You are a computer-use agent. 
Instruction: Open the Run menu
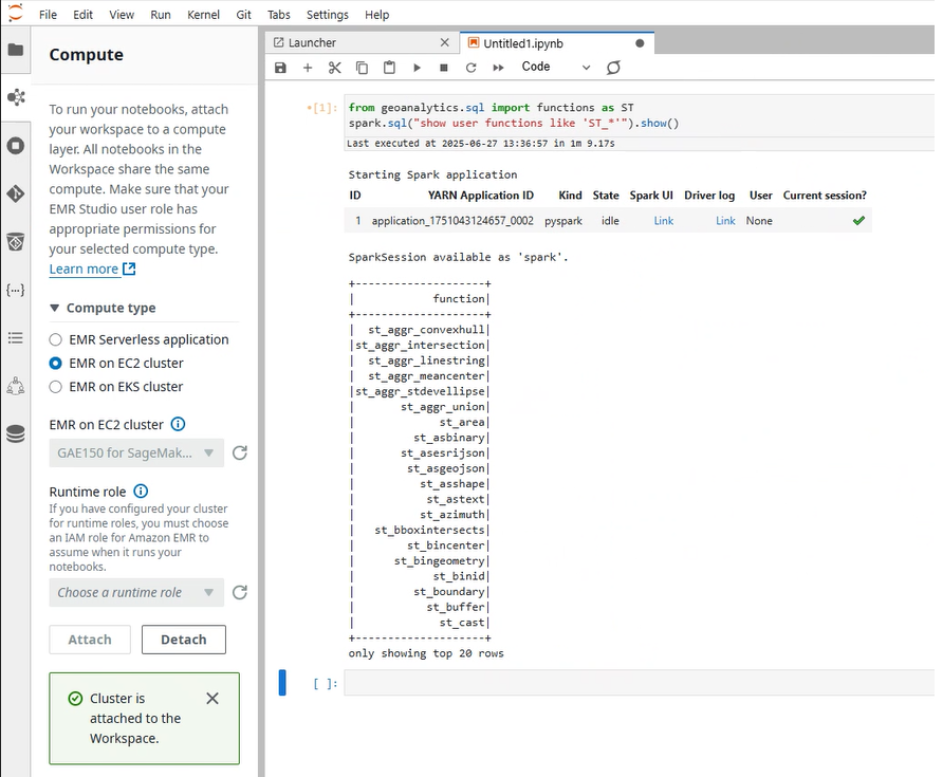point(160,14)
